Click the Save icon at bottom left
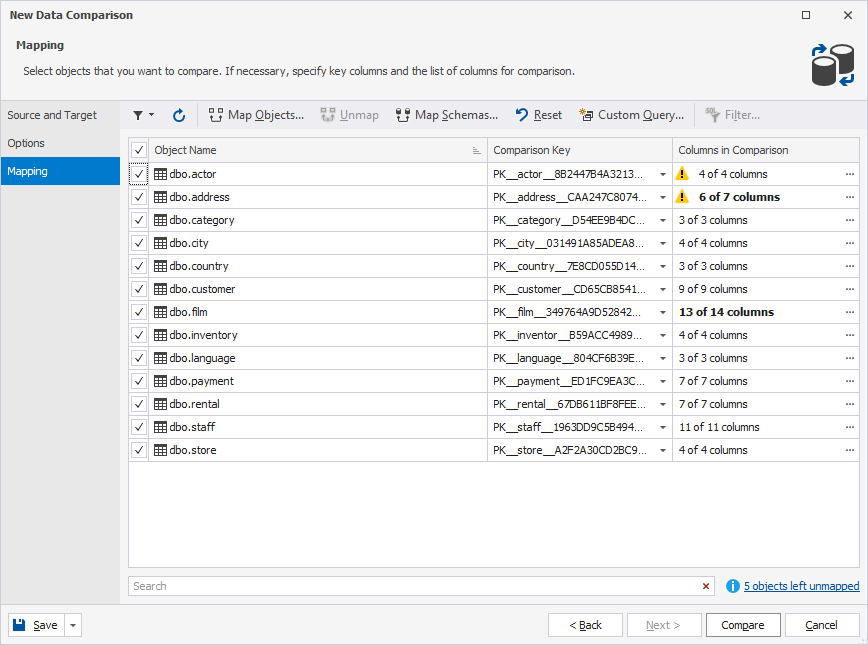 pos(20,624)
